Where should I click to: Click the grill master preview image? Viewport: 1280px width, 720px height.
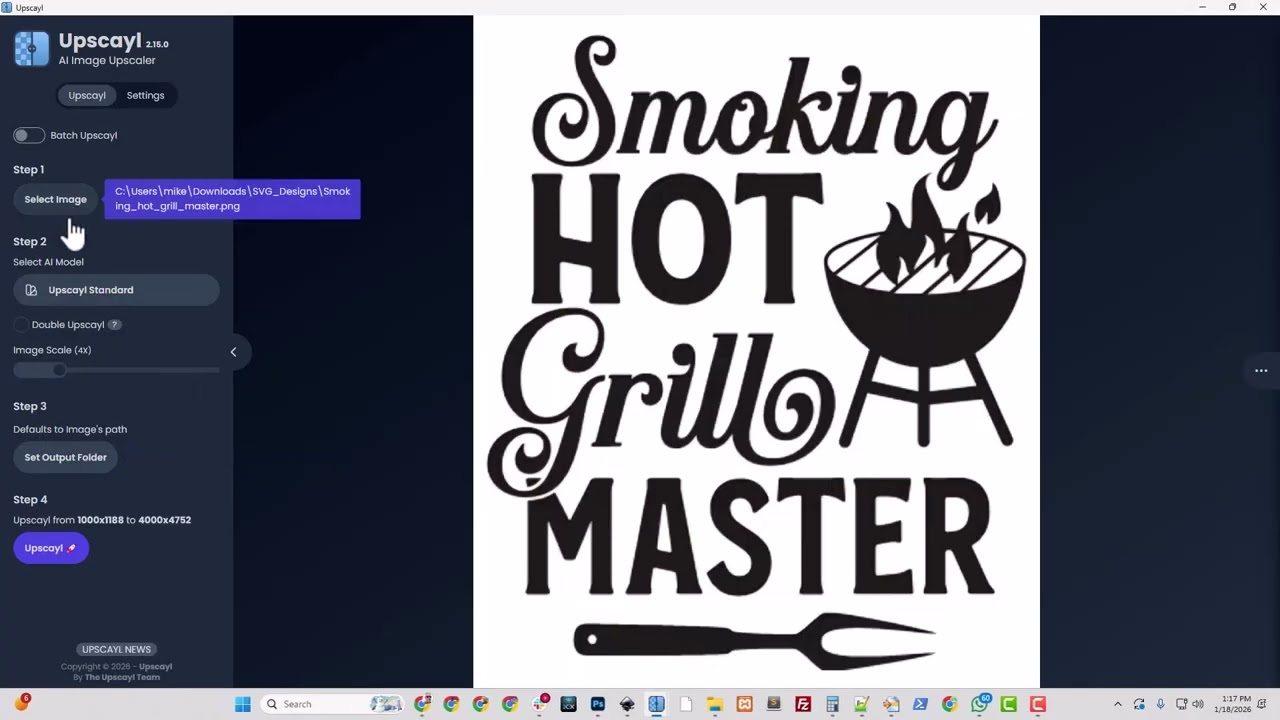point(756,352)
